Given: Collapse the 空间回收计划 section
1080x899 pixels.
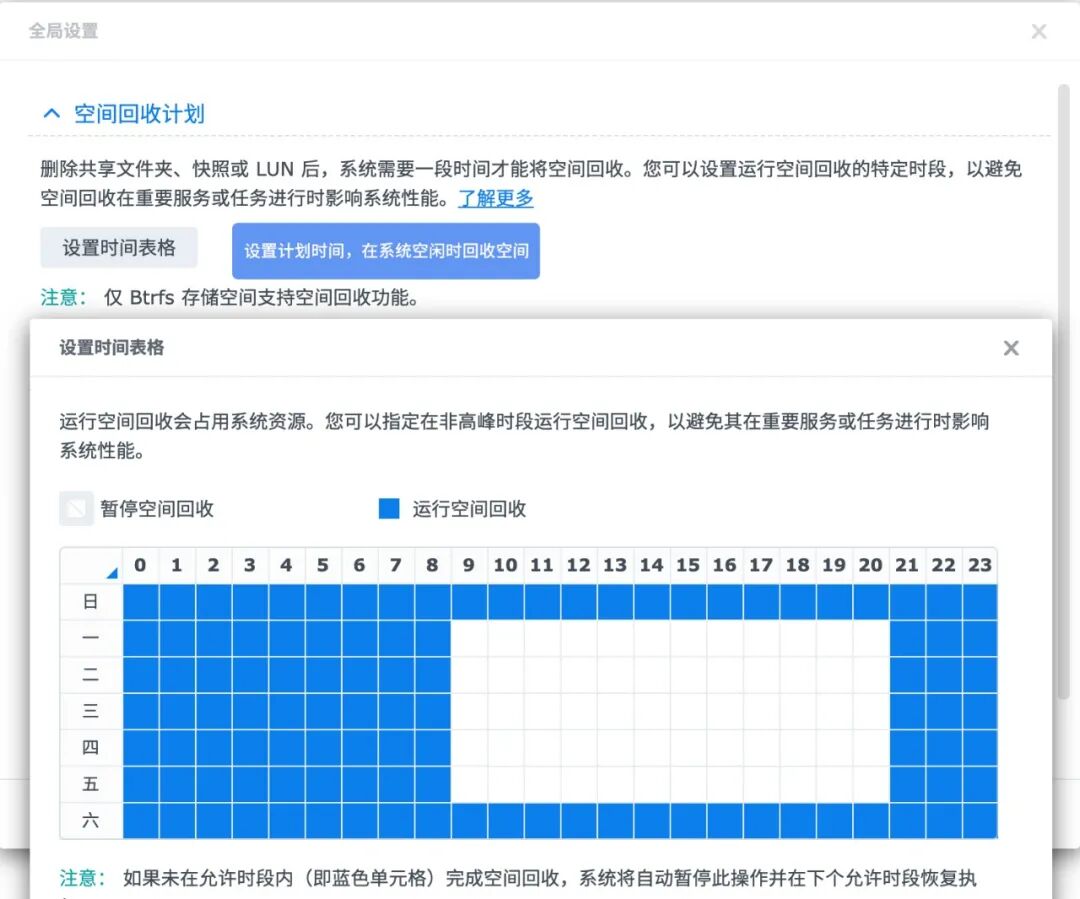Looking at the screenshot, I should coord(51,112).
